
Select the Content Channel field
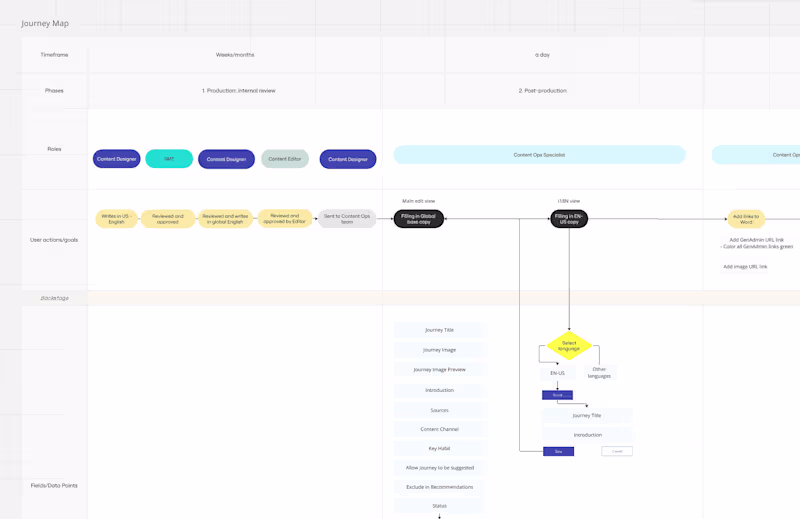pos(439,429)
